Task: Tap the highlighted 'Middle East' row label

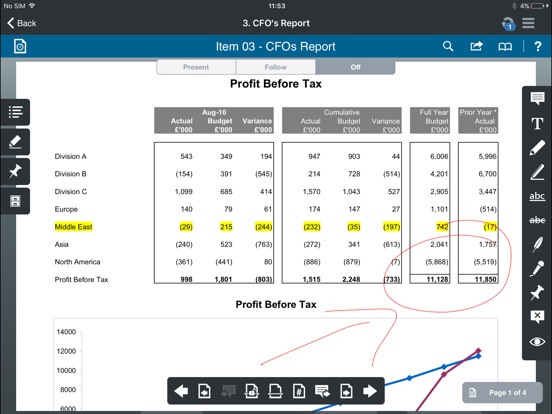Action: (73, 227)
